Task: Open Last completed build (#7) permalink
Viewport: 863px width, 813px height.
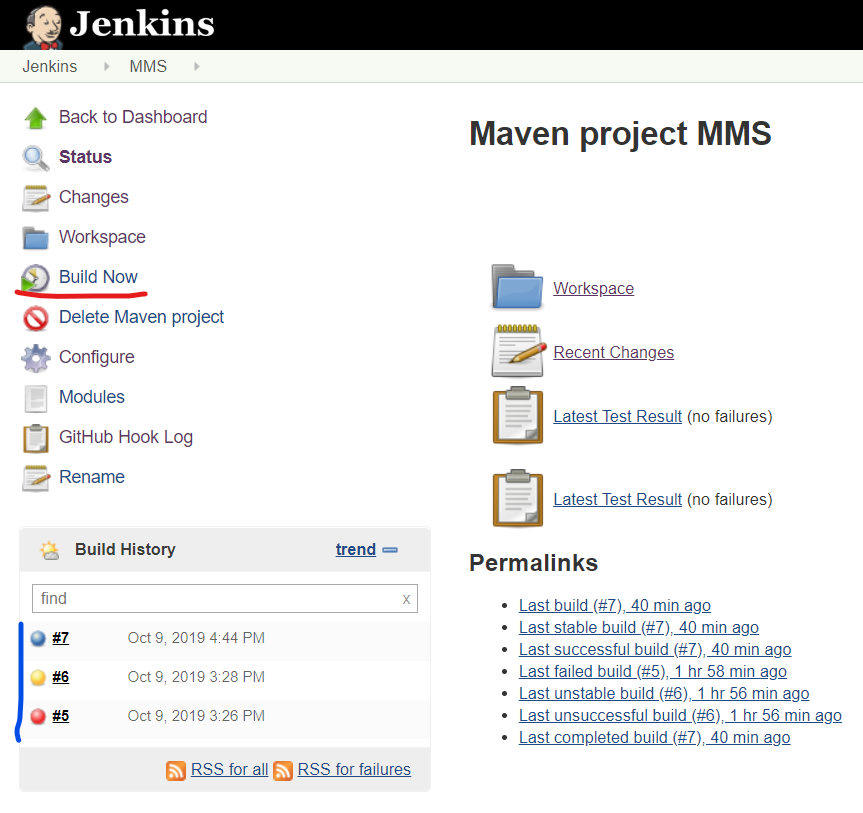Action: click(x=654, y=738)
